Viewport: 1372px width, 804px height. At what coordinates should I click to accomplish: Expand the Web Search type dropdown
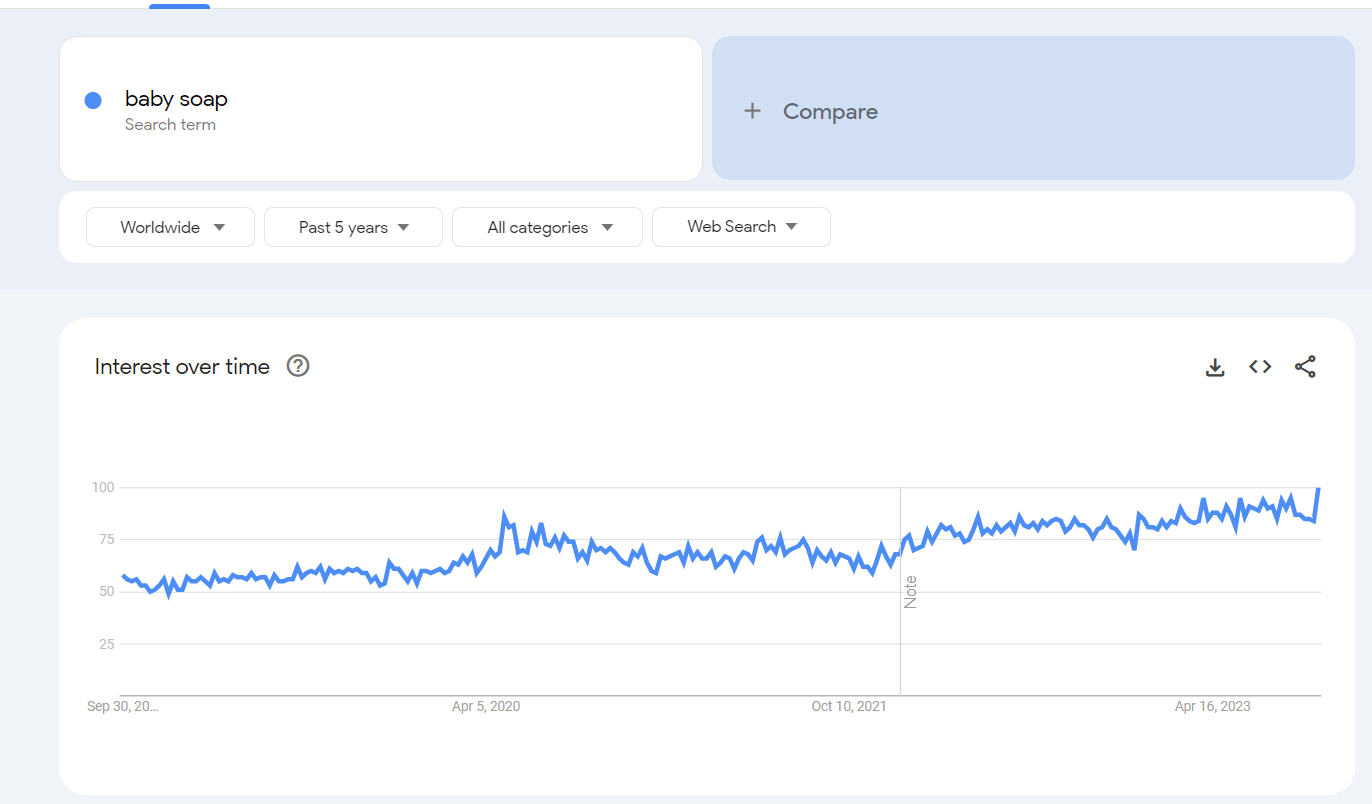click(x=741, y=227)
